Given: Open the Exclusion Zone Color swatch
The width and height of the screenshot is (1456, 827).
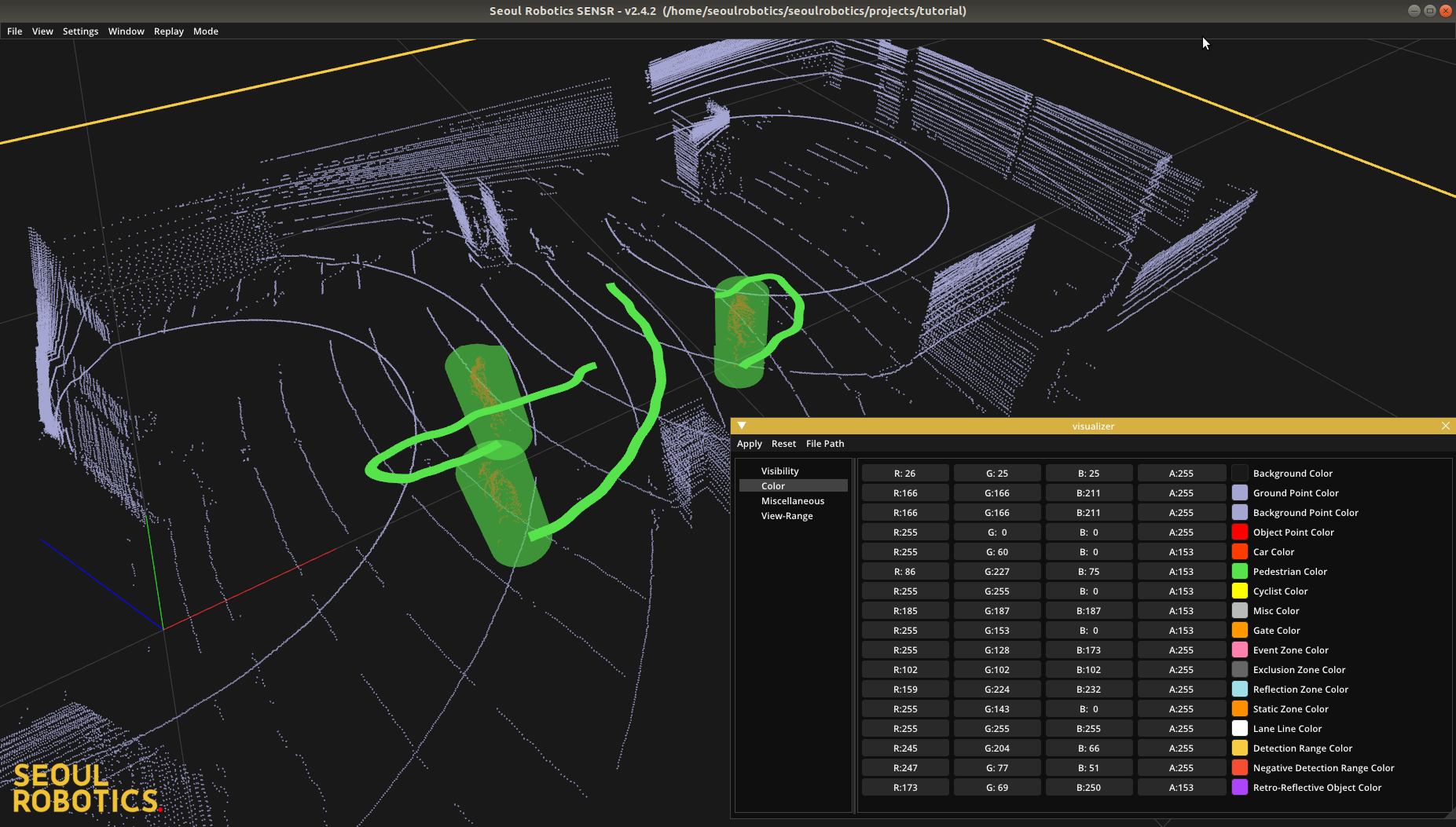Looking at the screenshot, I should click(1240, 670).
